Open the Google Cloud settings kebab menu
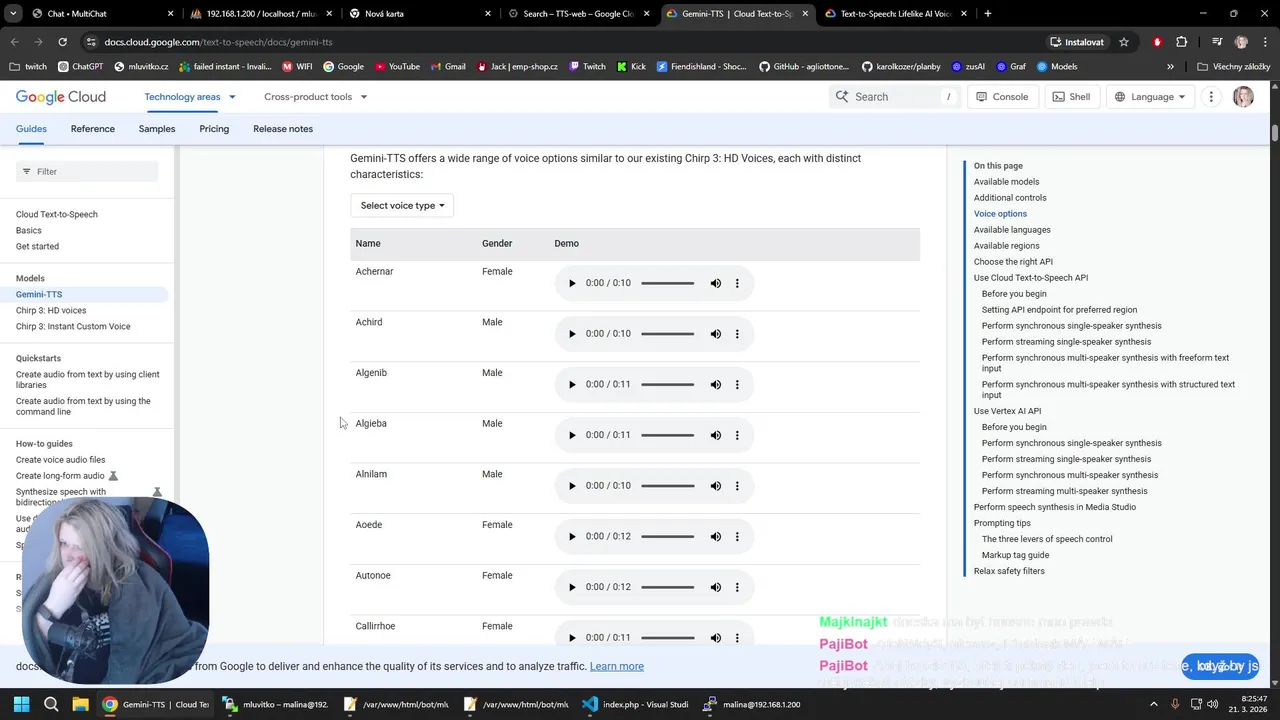The width and height of the screenshot is (1280, 720). [1211, 97]
